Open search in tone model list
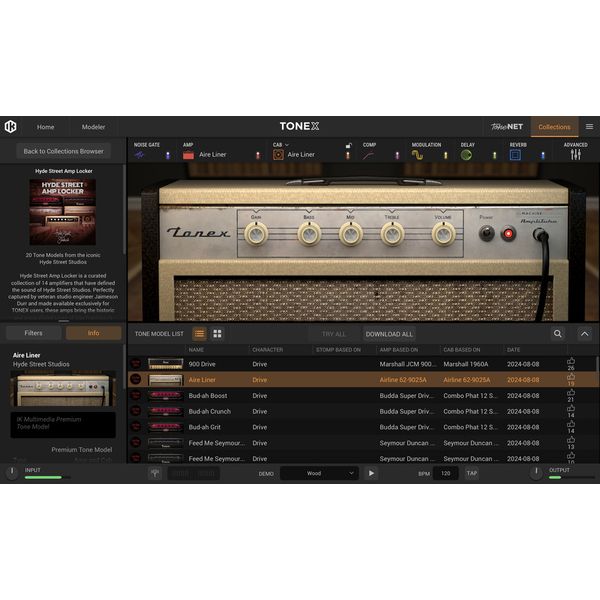 pos(558,334)
